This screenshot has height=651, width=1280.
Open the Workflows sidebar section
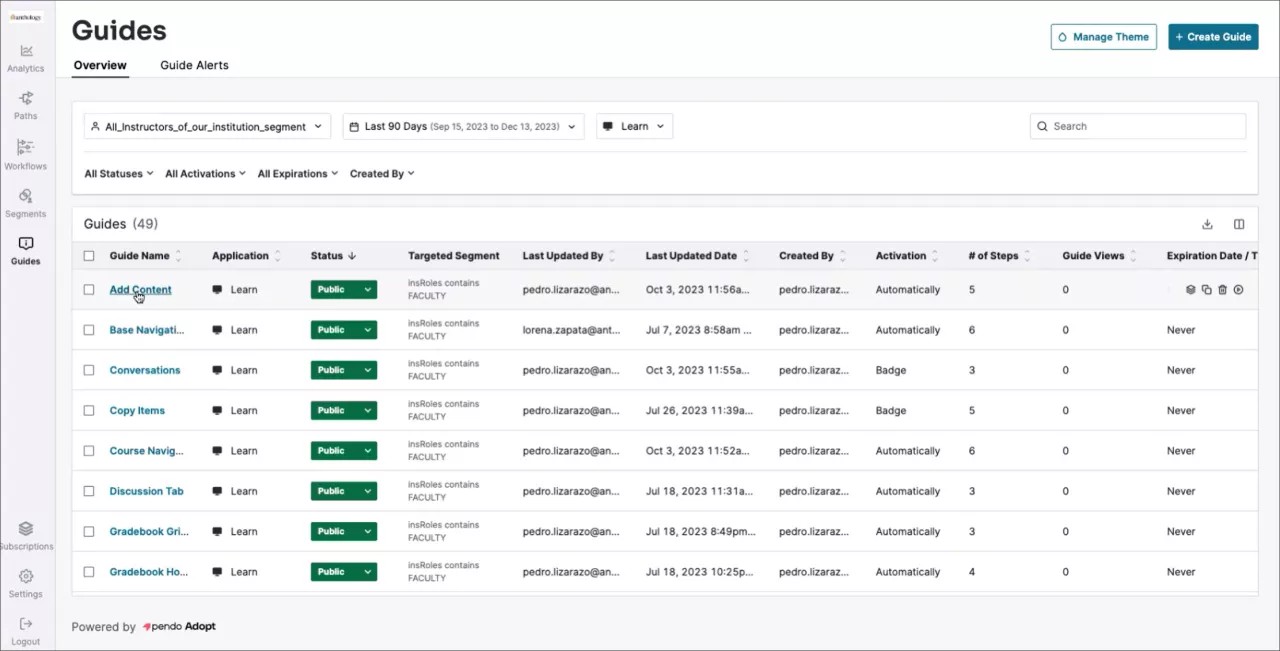coord(26,155)
